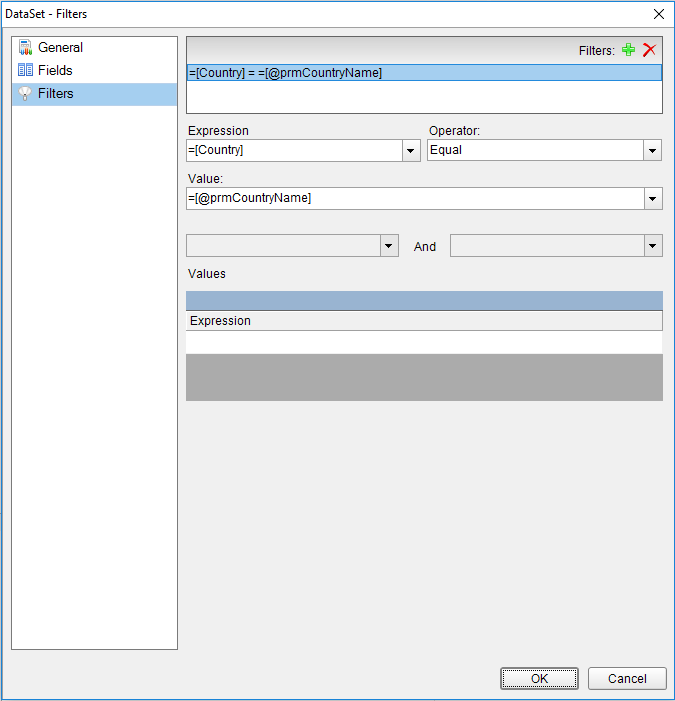
Task: Open dropdown arrow right of And
Action: tap(653, 246)
